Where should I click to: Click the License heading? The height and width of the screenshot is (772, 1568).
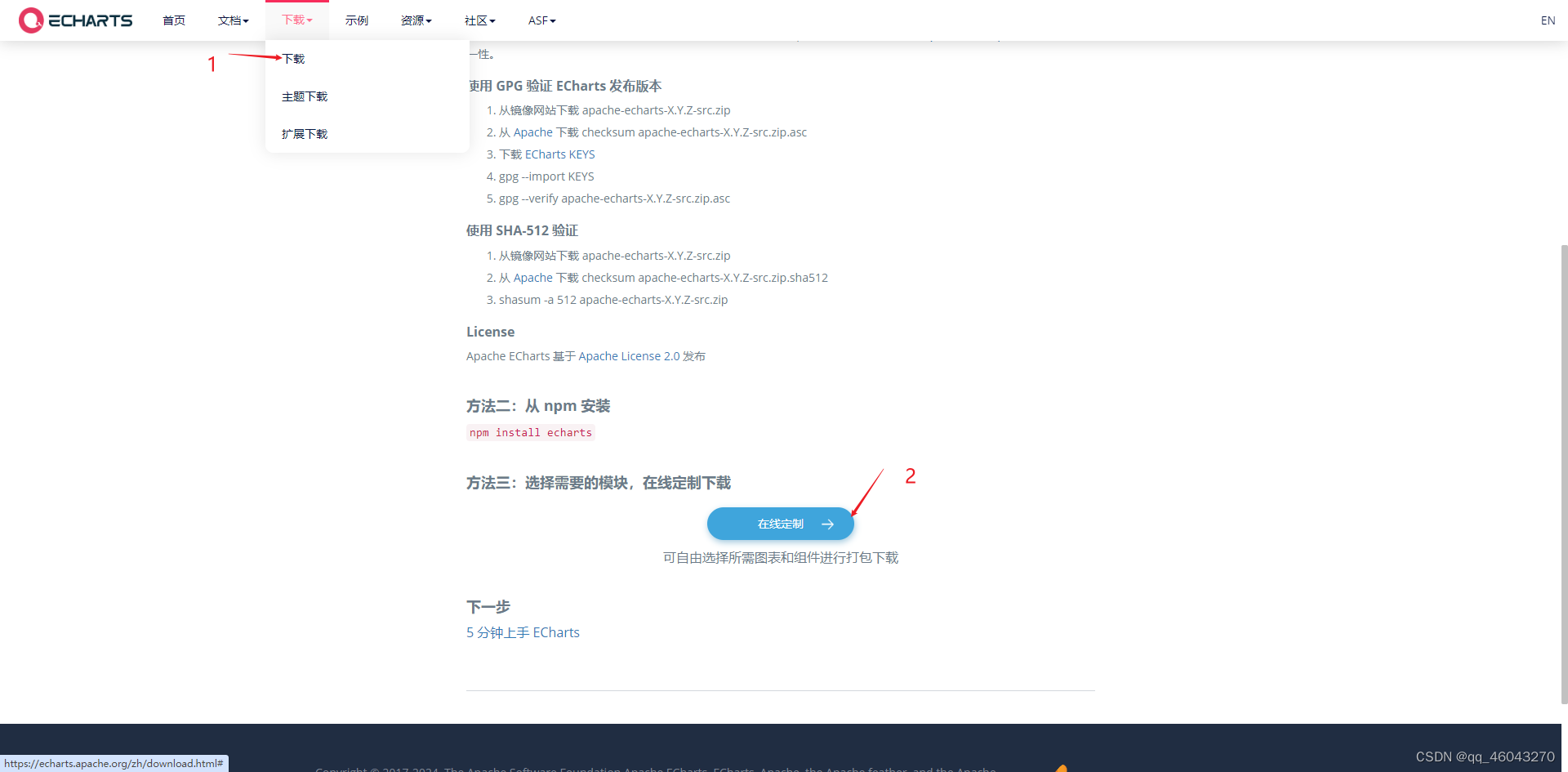[x=490, y=332]
